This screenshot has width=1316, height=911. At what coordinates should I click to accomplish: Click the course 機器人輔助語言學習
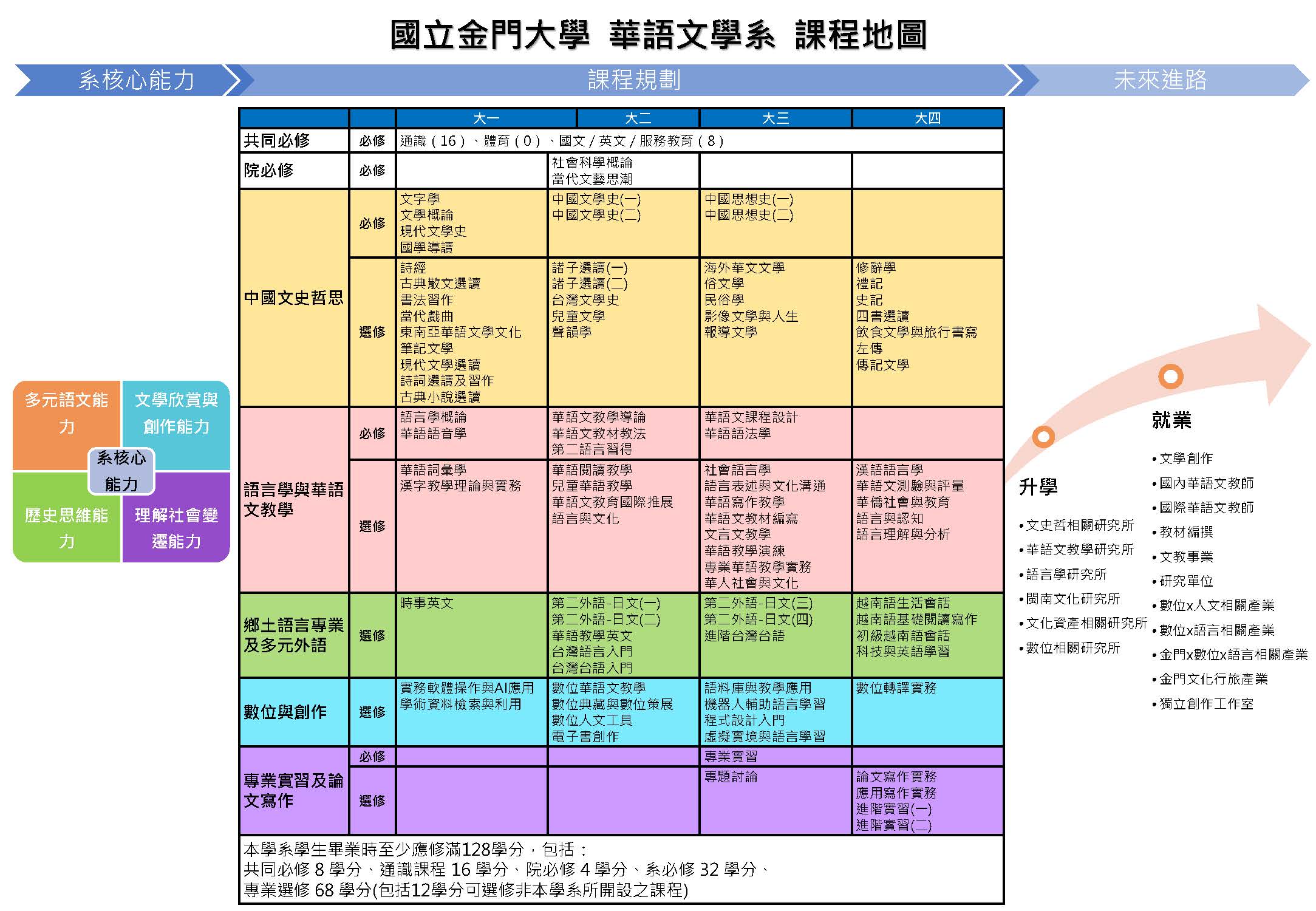765,705
